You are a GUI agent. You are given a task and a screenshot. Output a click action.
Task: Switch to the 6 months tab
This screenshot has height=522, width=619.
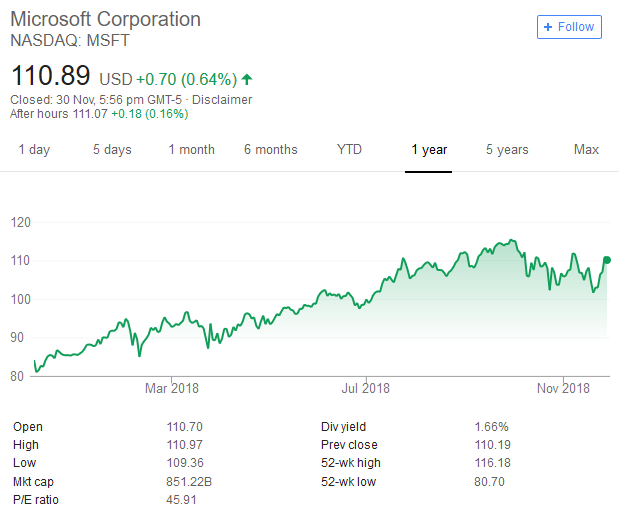[x=270, y=150]
